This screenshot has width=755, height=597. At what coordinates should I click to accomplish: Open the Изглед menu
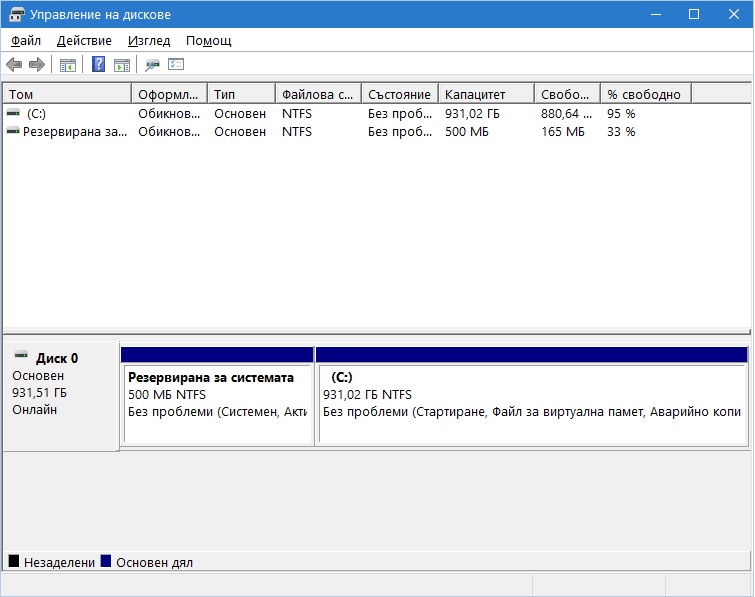point(149,41)
